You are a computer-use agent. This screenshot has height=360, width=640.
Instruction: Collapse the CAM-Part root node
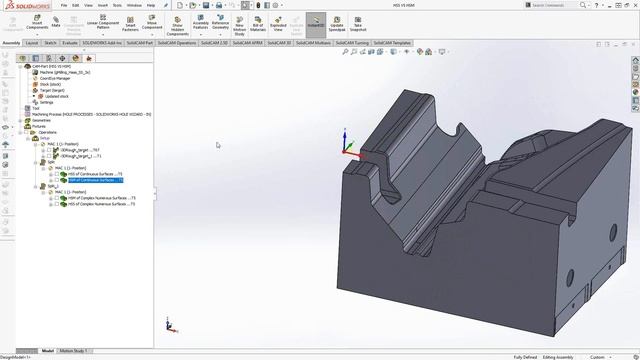tap(20, 66)
